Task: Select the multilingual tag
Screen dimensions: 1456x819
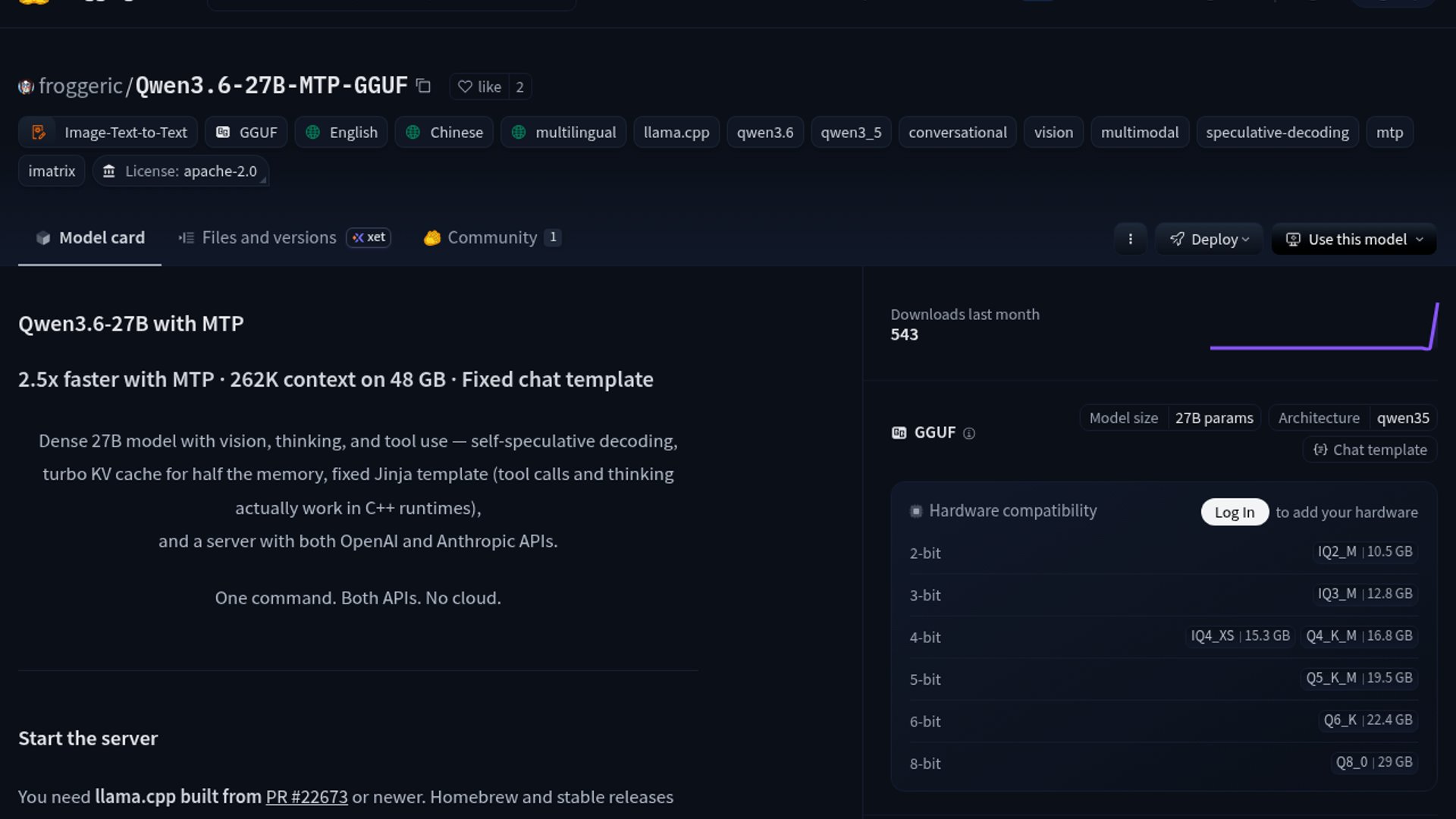Action: point(563,132)
